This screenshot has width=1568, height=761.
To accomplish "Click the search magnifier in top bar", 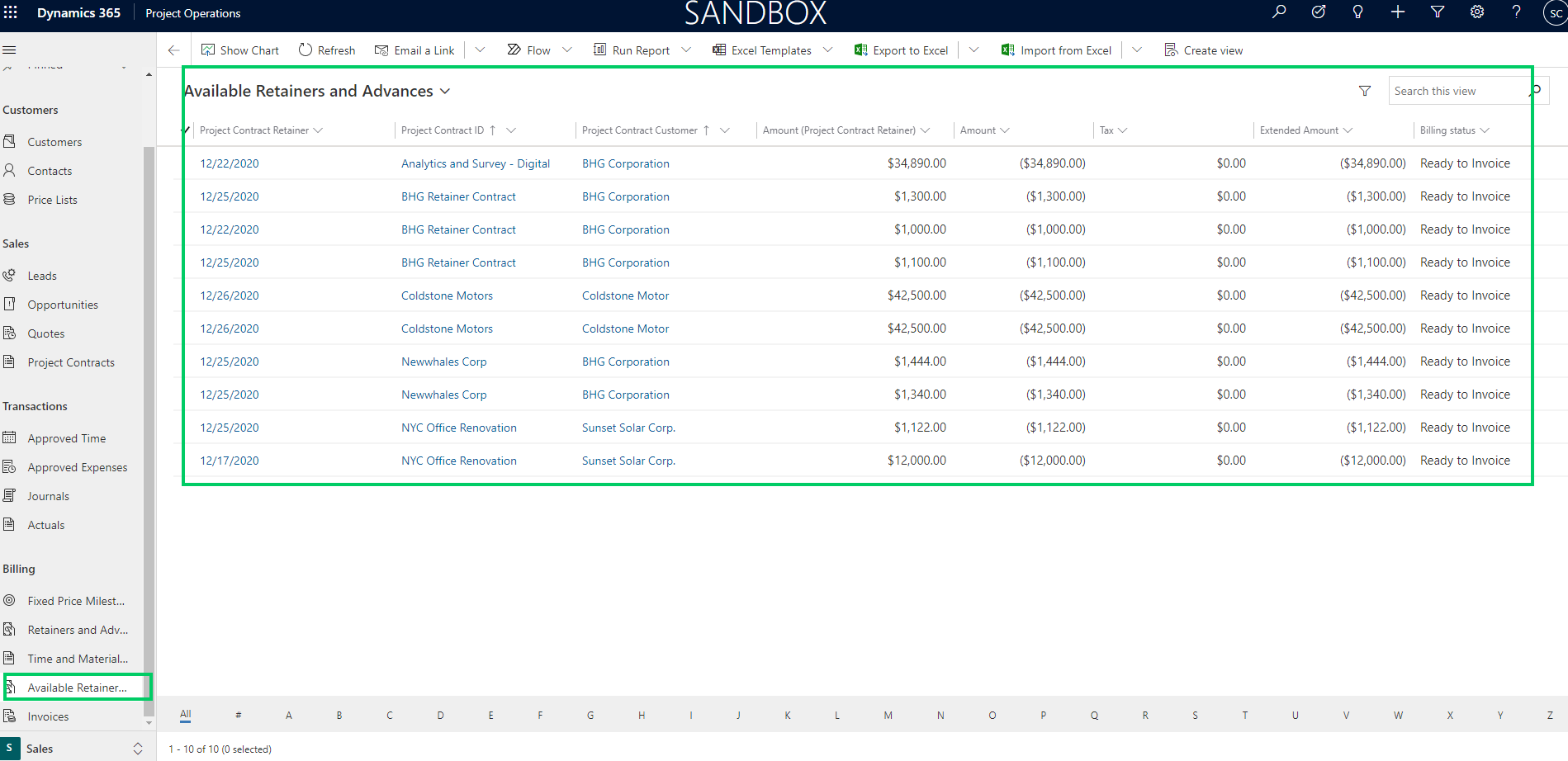I will (x=1279, y=12).
